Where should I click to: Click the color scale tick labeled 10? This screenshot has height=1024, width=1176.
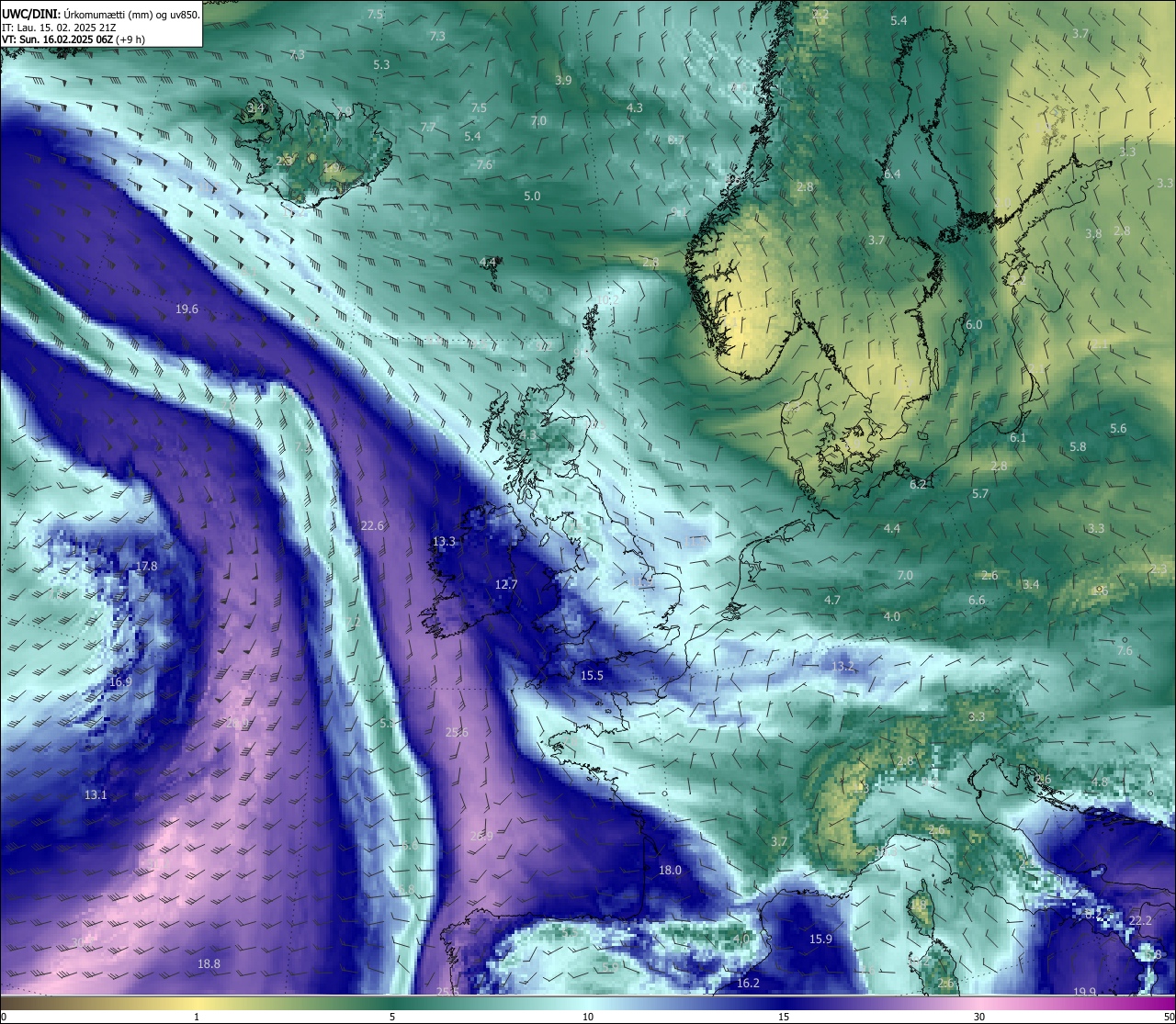click(x=588, y=1017)
